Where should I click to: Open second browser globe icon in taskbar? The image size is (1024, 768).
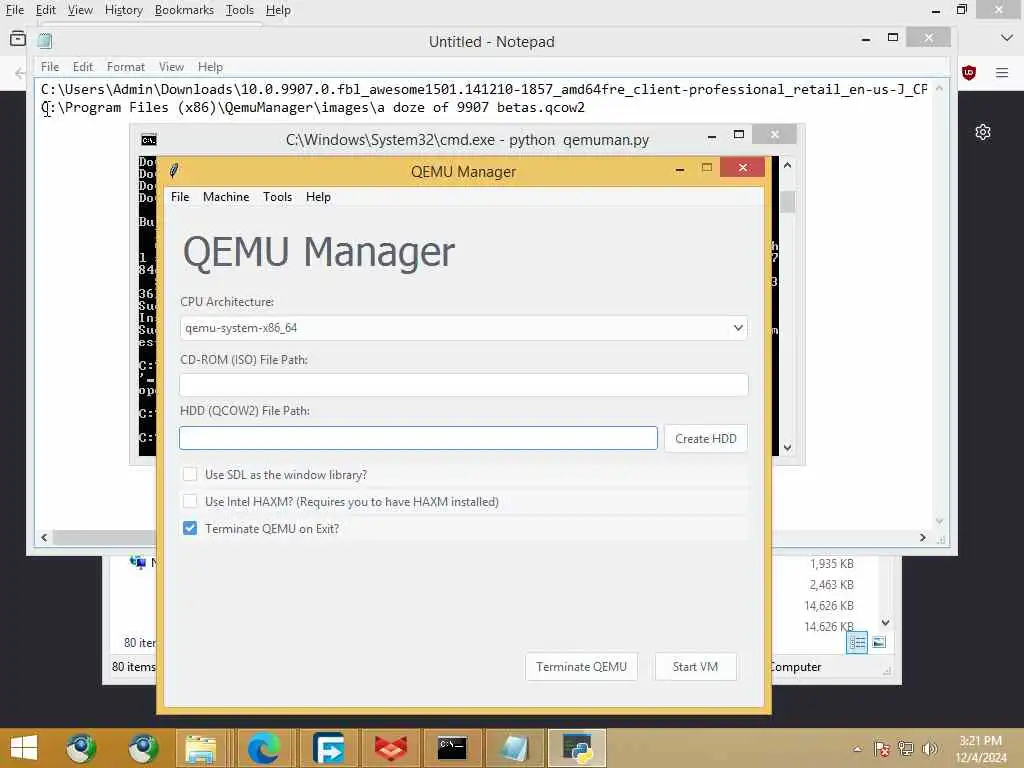143,748
